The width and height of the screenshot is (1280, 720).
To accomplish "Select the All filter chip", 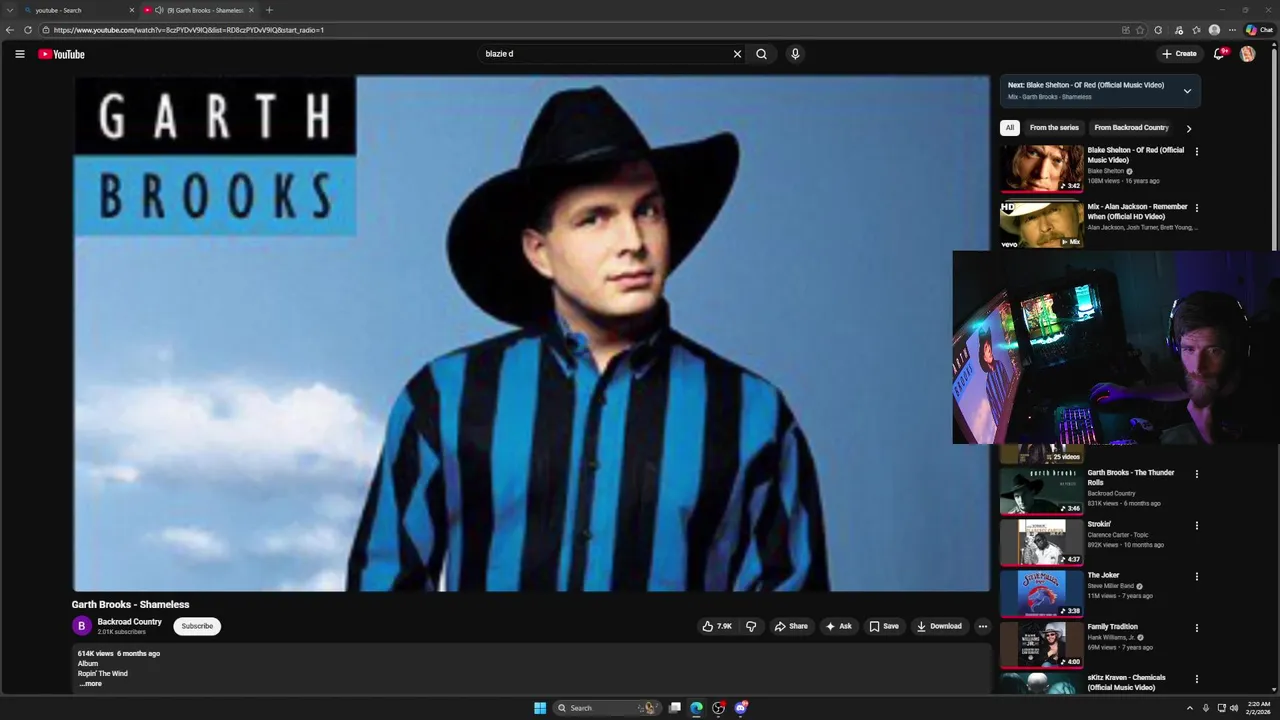I will (1010, 128).
